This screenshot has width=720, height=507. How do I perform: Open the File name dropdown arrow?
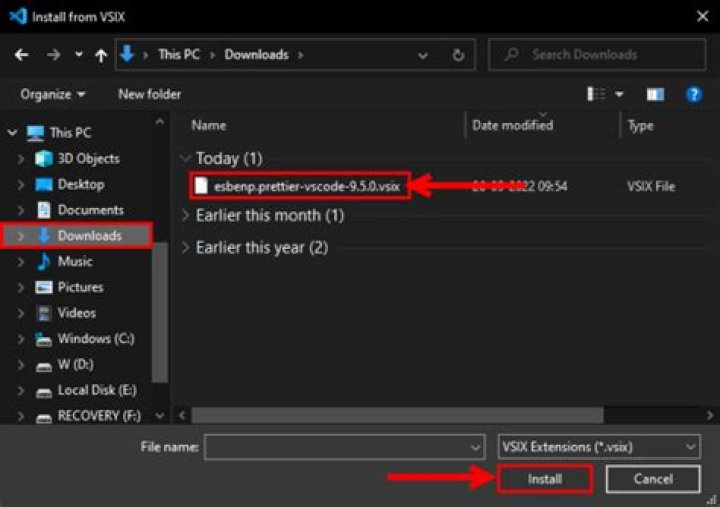coord(475,447)
